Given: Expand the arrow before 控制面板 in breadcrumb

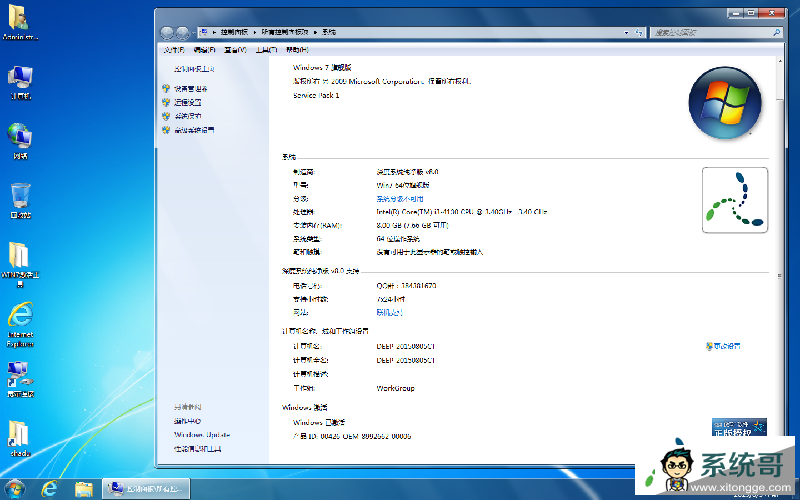Looking at the screenshot, I should point(215,32).
